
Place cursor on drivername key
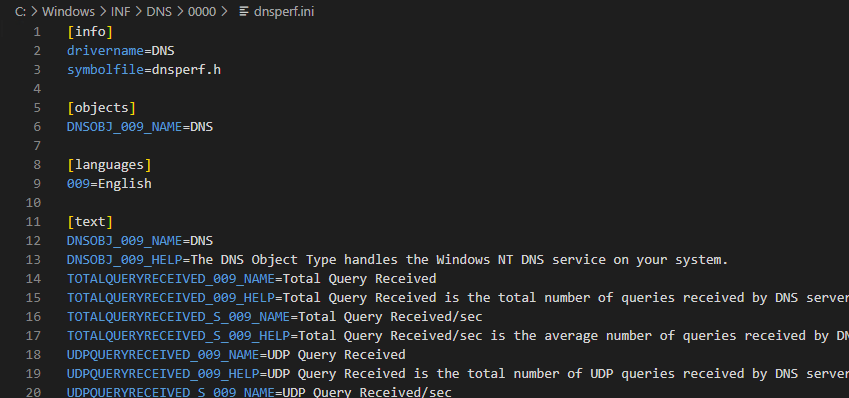(105, 51)
